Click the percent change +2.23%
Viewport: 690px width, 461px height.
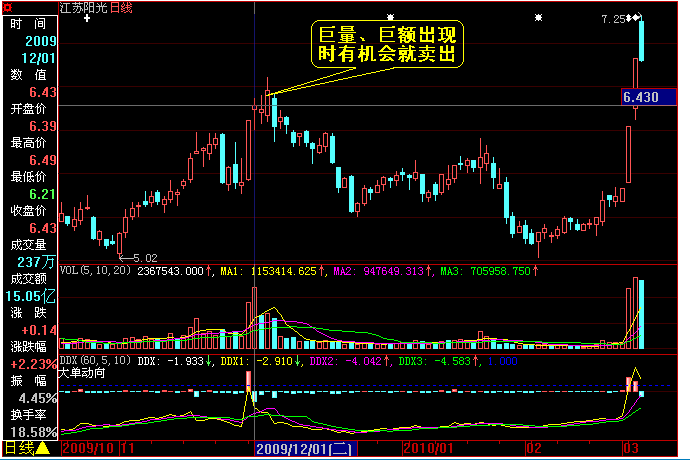(x=34, y=364)
